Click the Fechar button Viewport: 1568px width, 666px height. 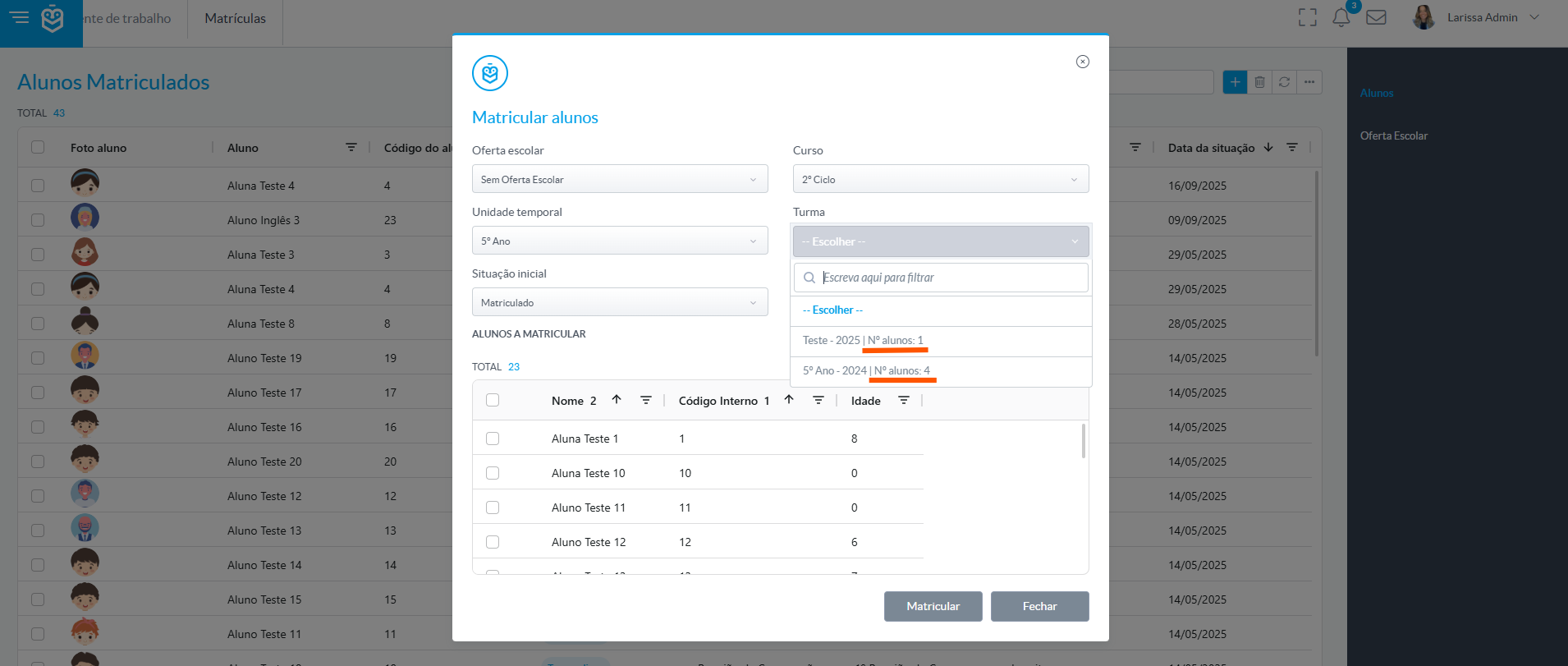(x=1040, y=606)
